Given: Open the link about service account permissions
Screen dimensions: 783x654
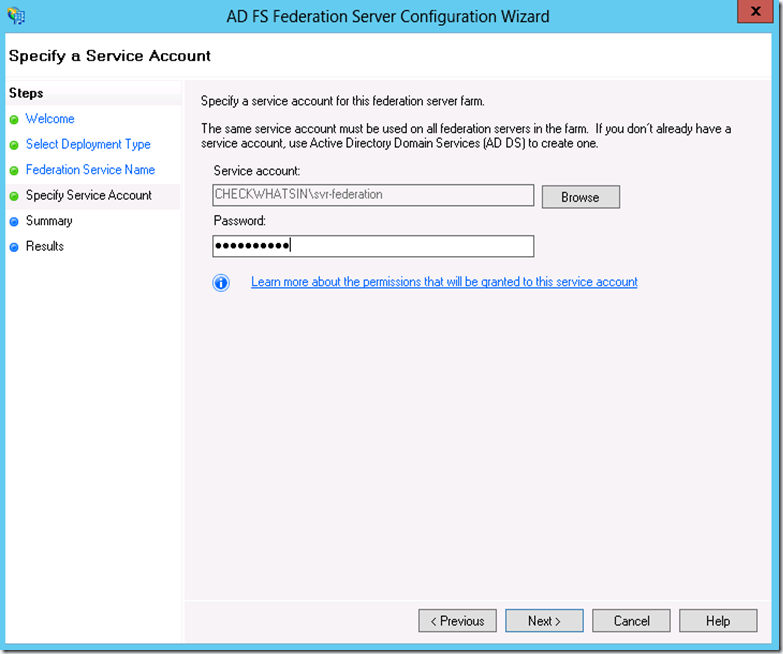Looking at the screenshot, I should (444, 282).
